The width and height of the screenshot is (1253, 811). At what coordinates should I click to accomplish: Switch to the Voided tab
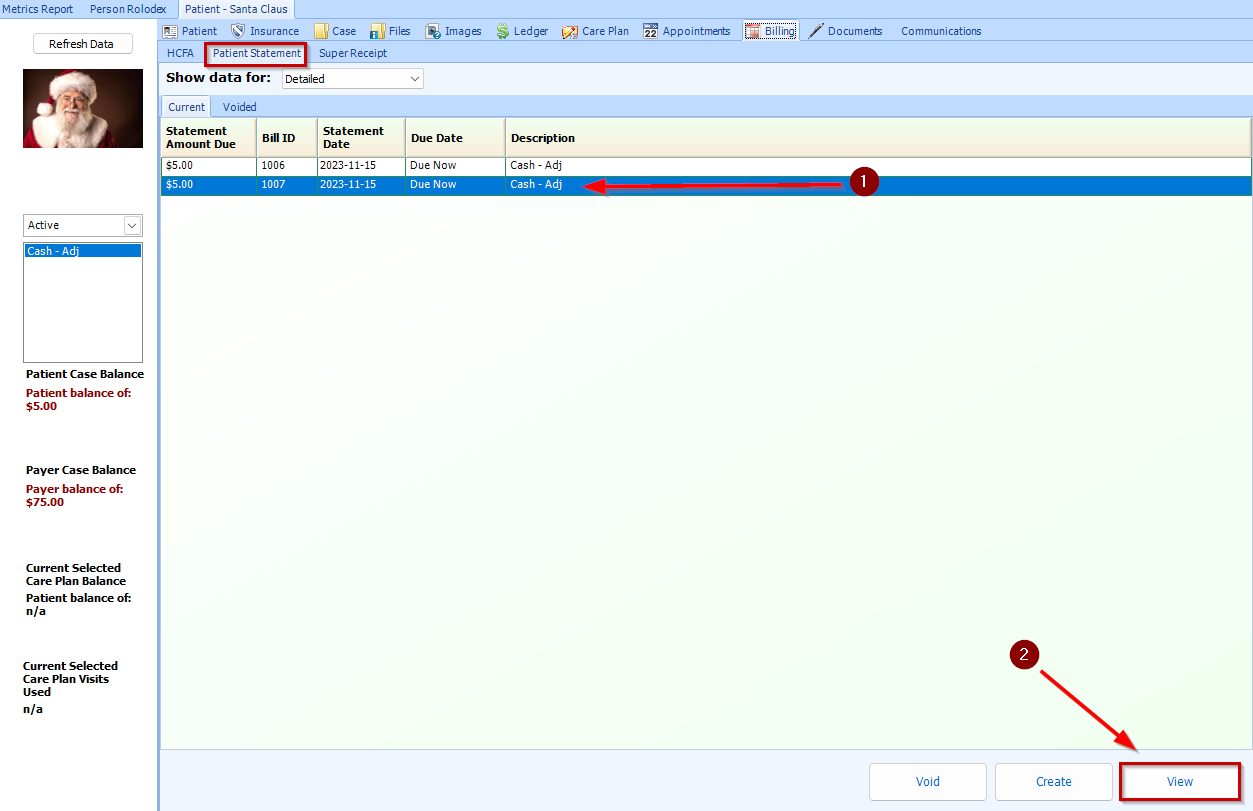click(x=239, y=107)
